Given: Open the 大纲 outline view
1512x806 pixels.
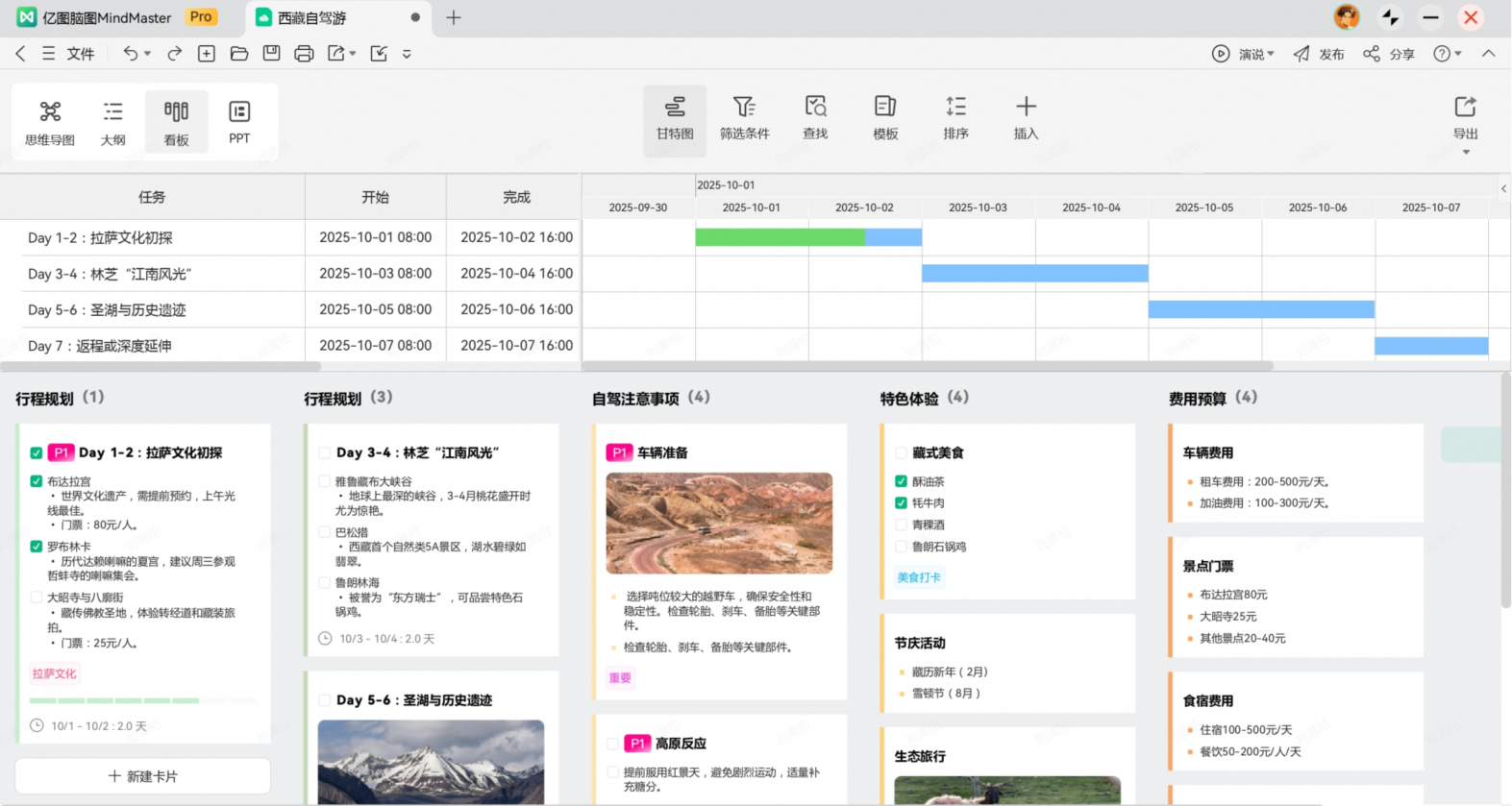Looking at the screenshot, I should coord(113,122).
